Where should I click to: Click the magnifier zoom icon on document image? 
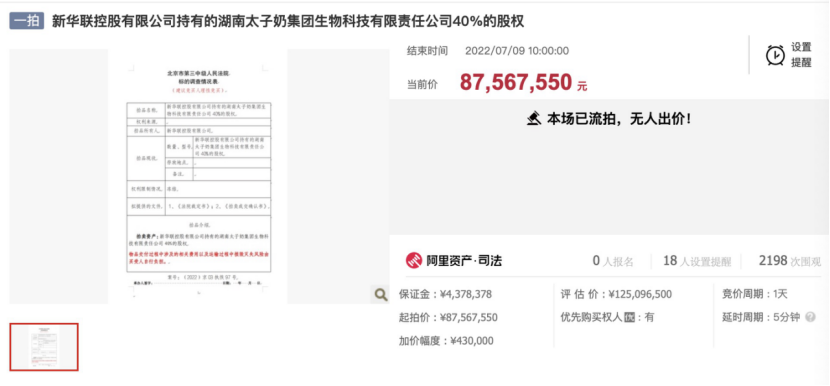[x=380, y=294]
